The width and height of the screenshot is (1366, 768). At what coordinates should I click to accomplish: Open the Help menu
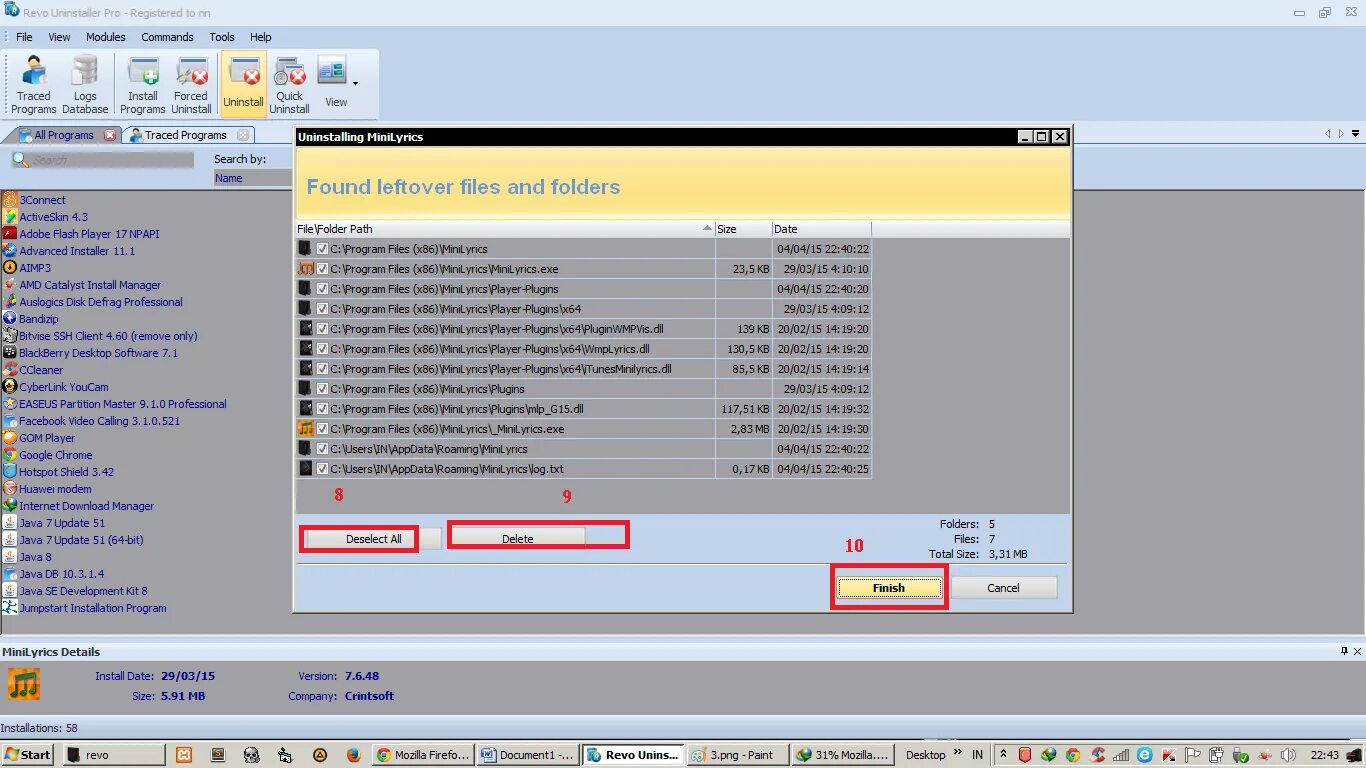point(260,37)
